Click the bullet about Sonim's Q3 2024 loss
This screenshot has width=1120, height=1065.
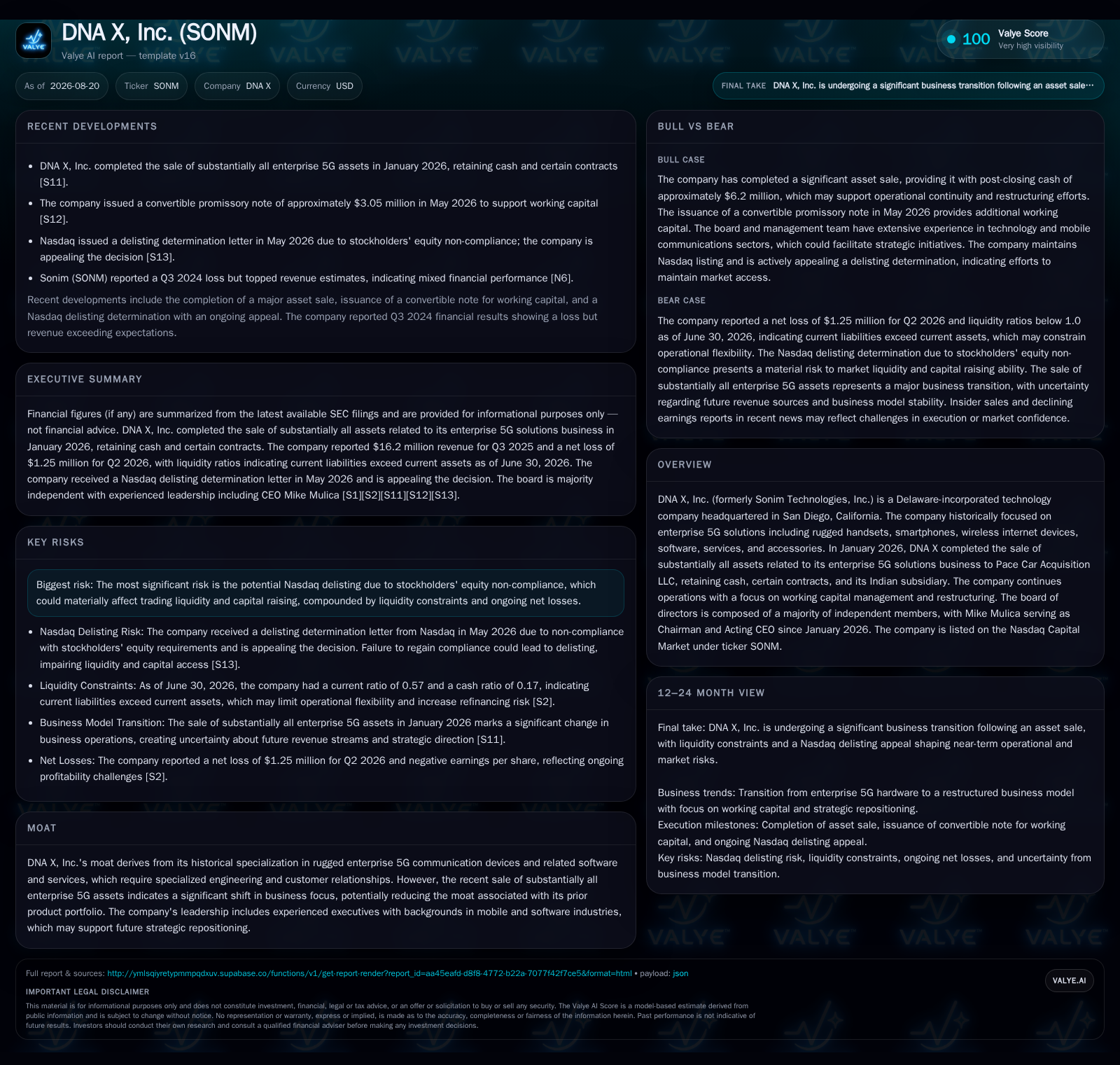307,278
